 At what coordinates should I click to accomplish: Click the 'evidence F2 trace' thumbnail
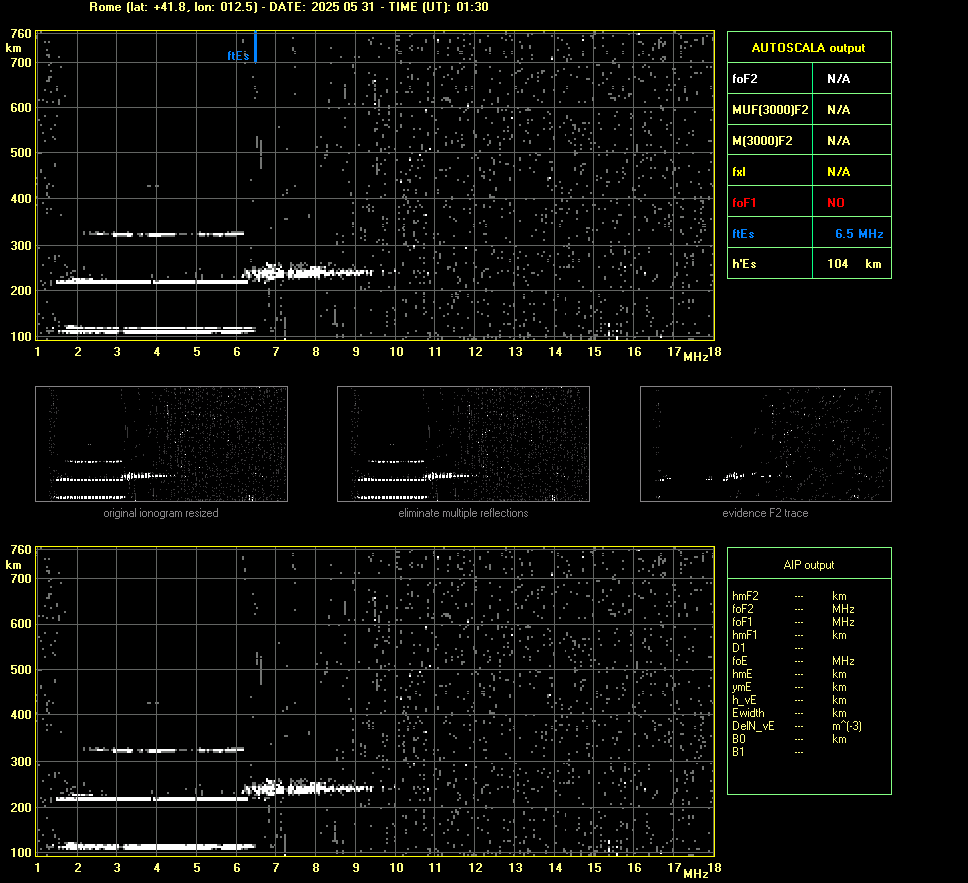click(x=766, y=444)
